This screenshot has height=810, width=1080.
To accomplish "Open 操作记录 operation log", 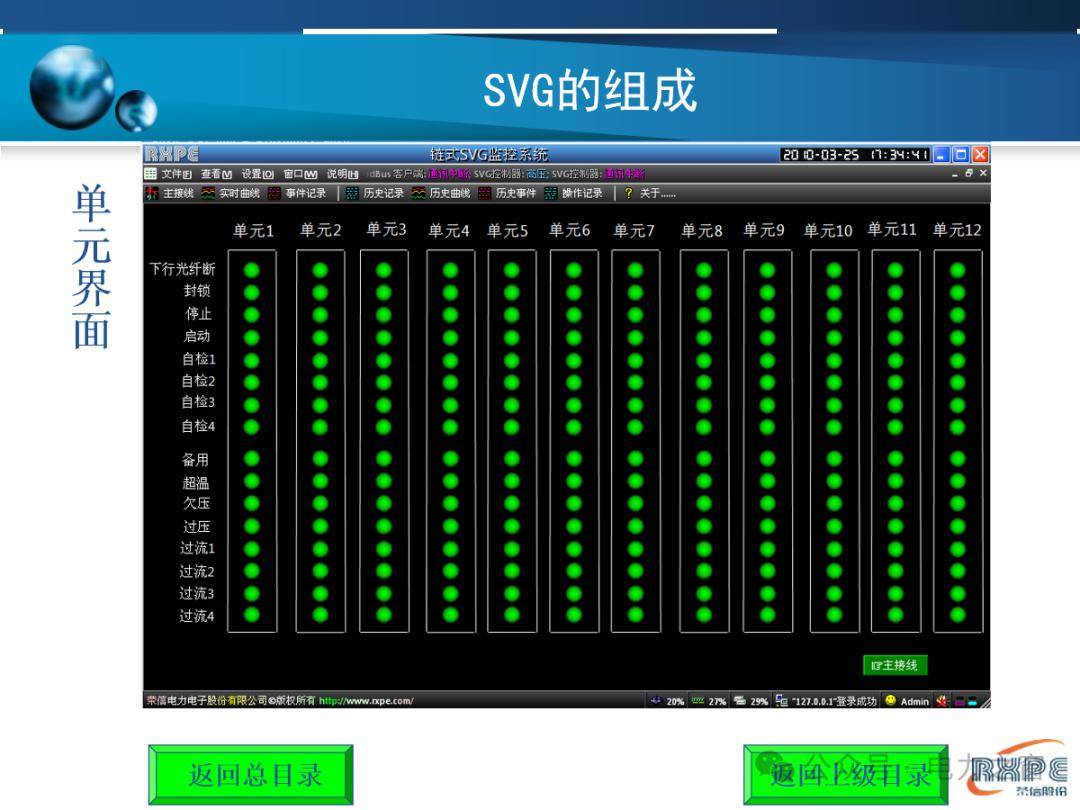I will coord(574,193).
